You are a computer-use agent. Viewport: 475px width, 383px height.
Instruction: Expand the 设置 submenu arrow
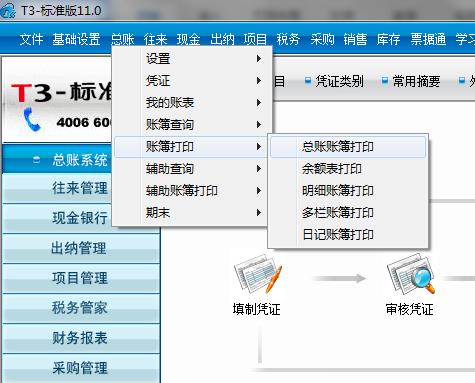[259, 59]
